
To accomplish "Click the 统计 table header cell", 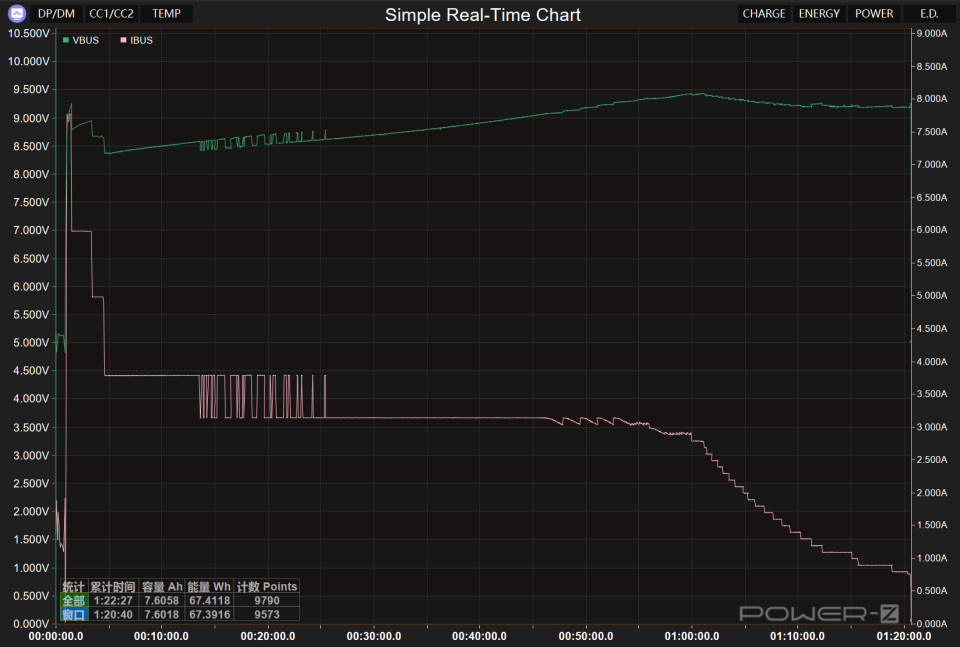I will pyautogui.click(x=74, y=586).
